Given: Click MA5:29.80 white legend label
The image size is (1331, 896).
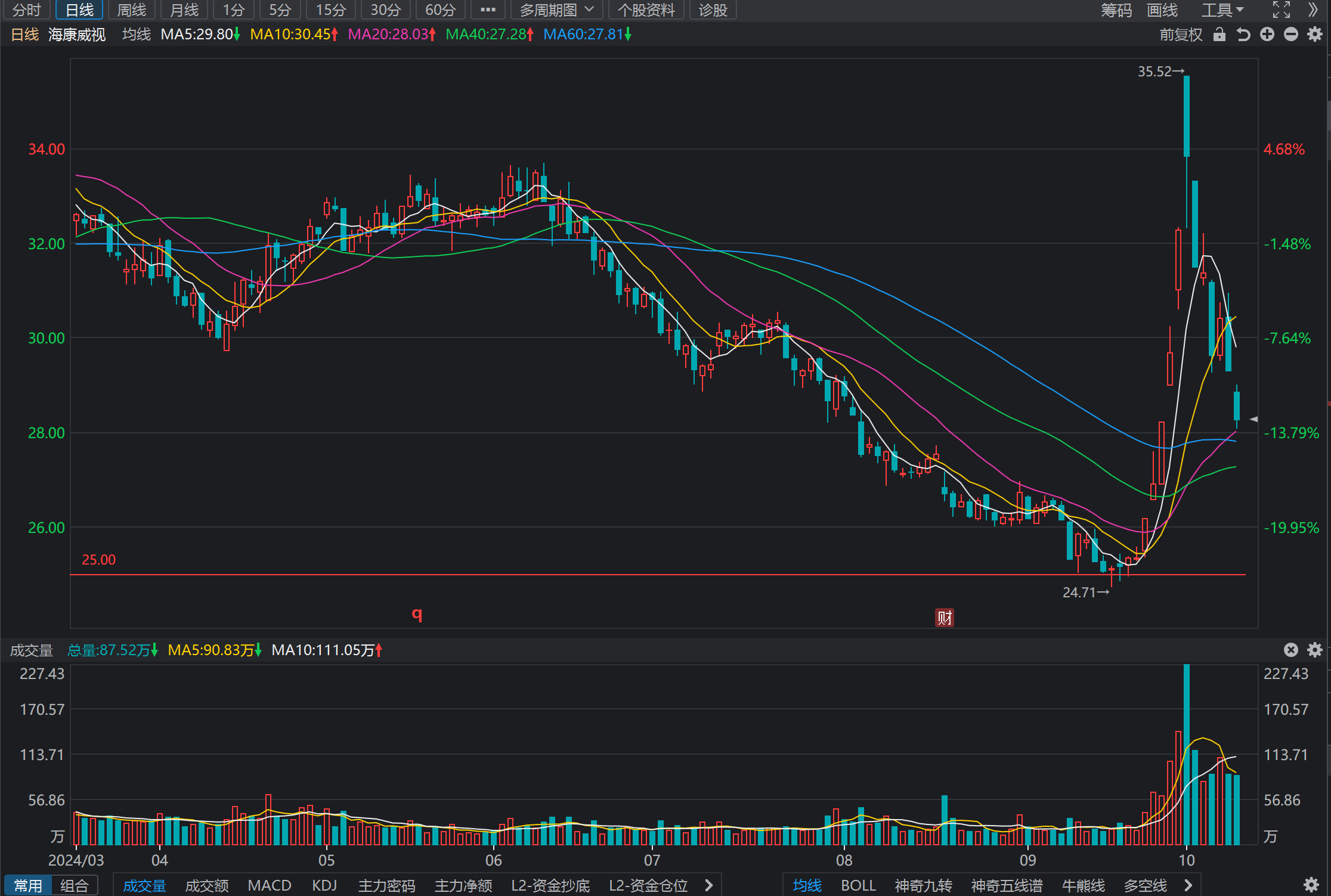Looking at the screenshot, I should click(200, 35).
